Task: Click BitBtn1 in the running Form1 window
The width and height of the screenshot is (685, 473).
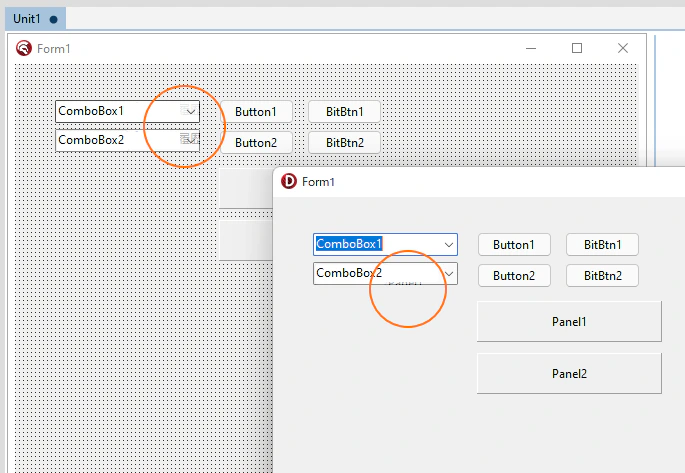Action: 602,245
